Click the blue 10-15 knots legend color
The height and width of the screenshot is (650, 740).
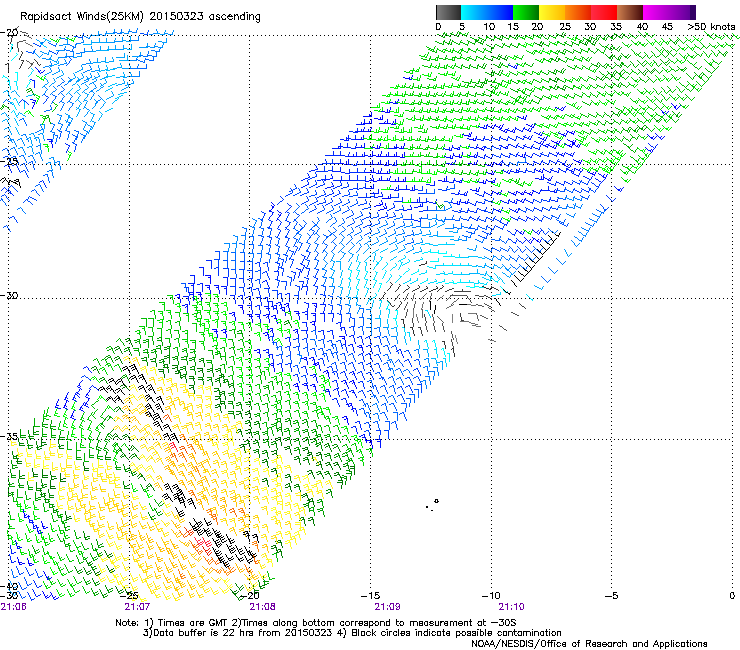click(500, 12)
